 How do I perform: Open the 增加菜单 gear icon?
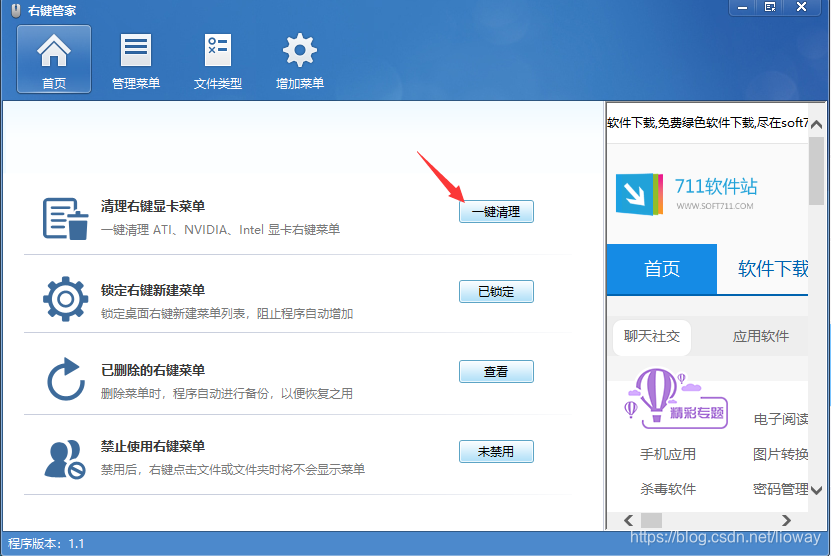[300, 61]
